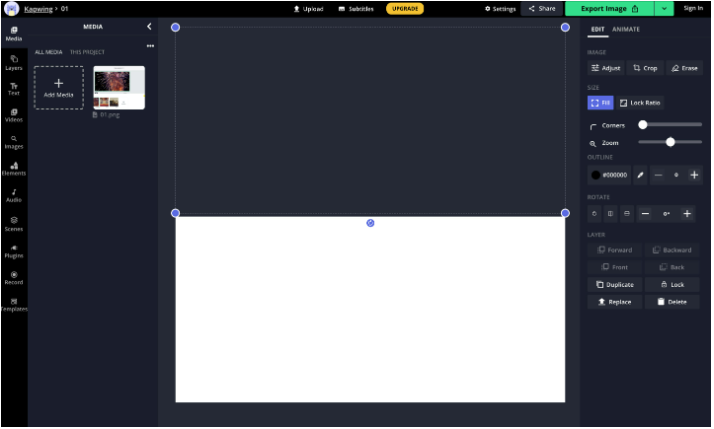Adjust the Zoom slider

click(x=670, y=143)
